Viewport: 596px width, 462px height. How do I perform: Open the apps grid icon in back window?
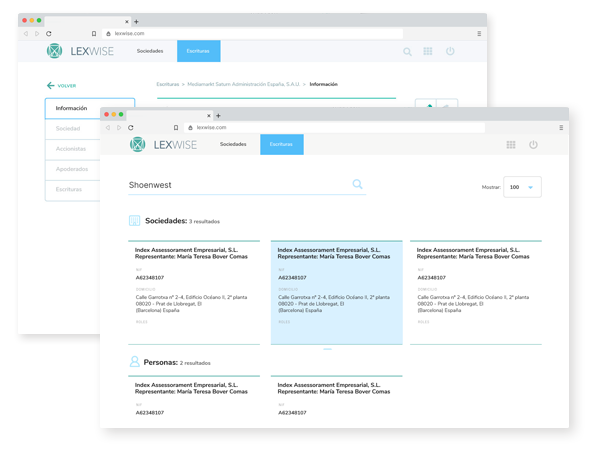click(428, 51)
